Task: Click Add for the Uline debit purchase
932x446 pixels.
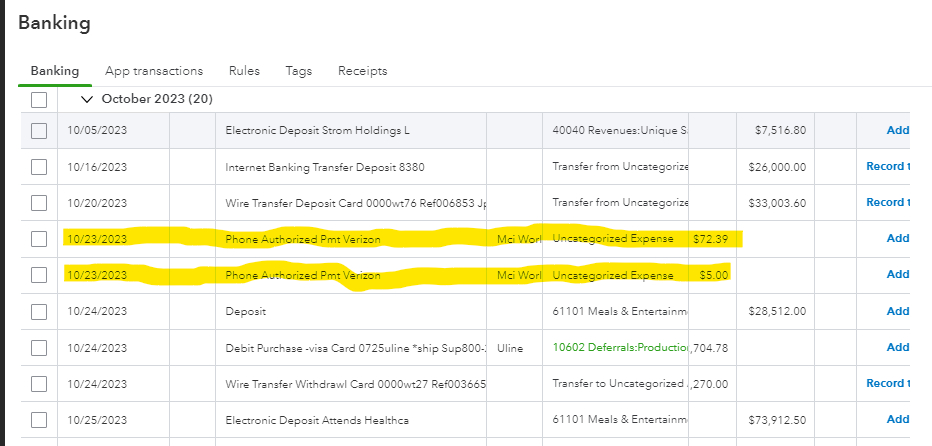Action: pos(897,347)
